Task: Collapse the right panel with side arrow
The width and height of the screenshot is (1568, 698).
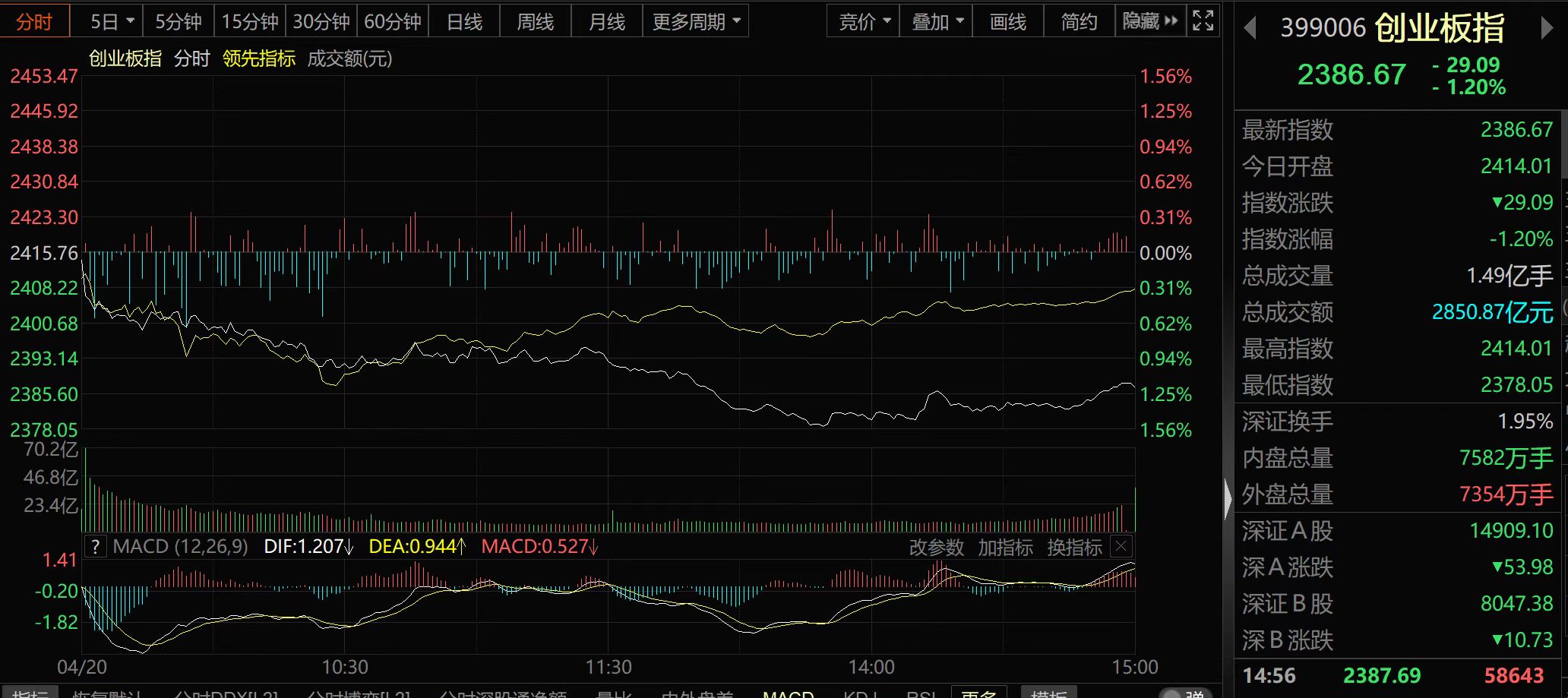Action: (x=1228, y=499)
